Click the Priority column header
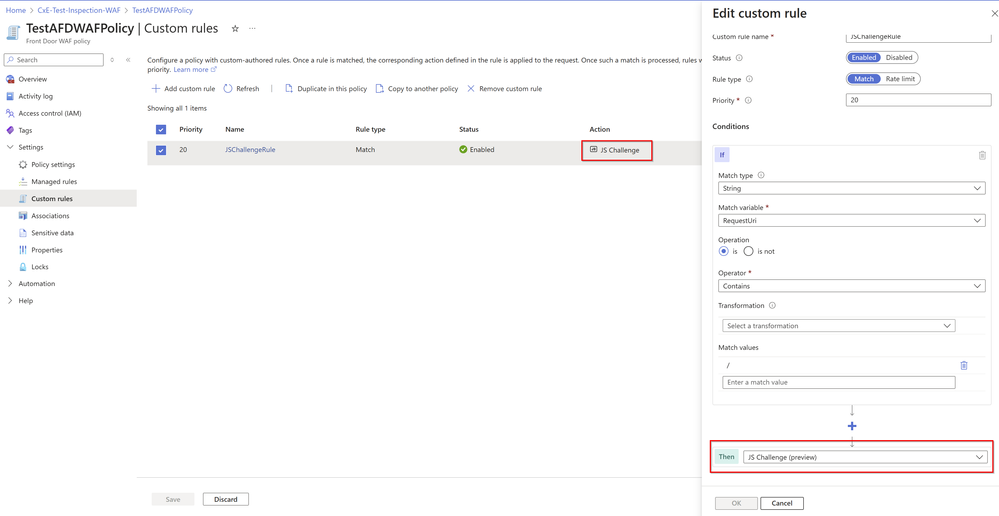 point(190,129)
